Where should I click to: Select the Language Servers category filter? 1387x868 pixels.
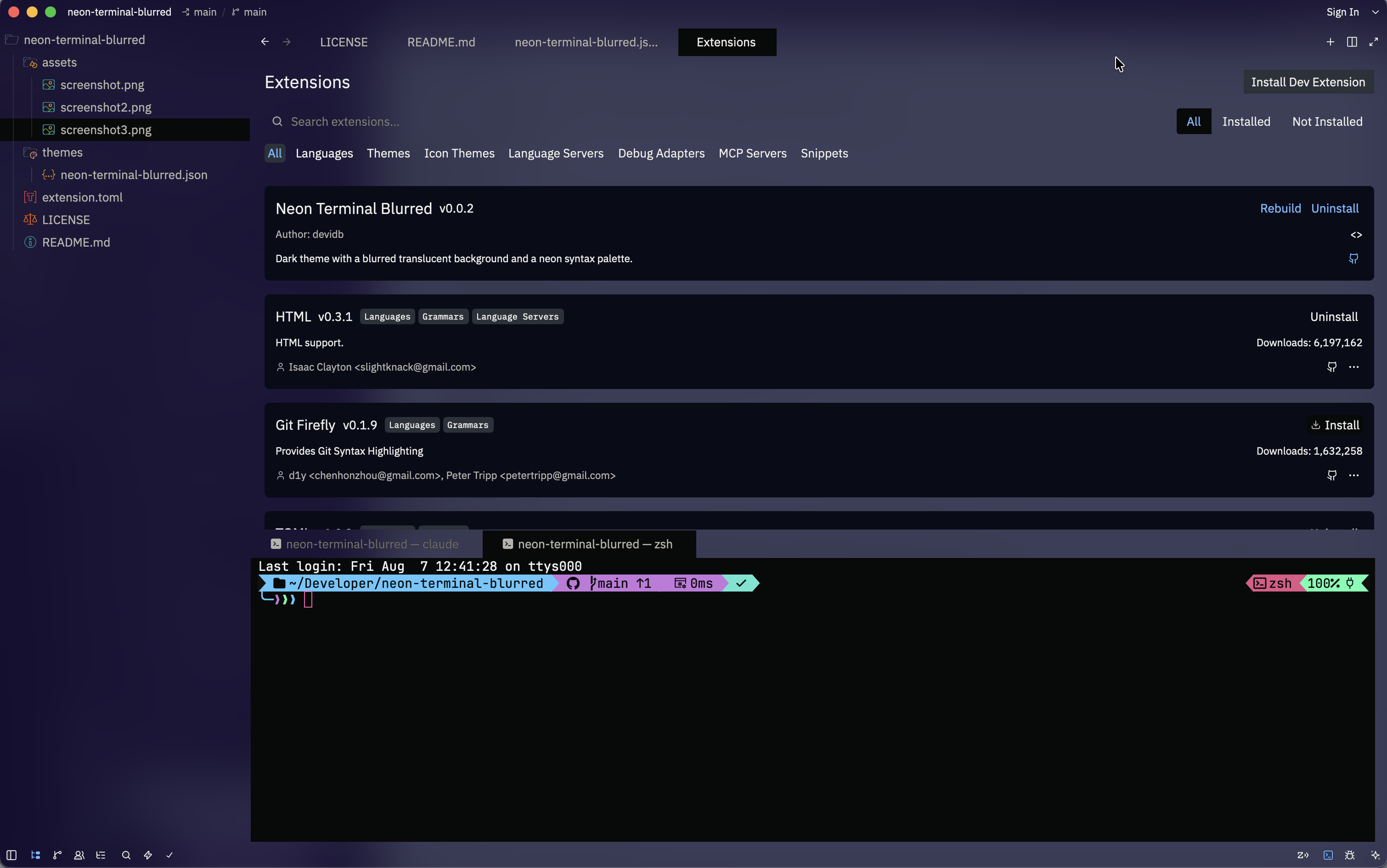[x=556, y=153]
